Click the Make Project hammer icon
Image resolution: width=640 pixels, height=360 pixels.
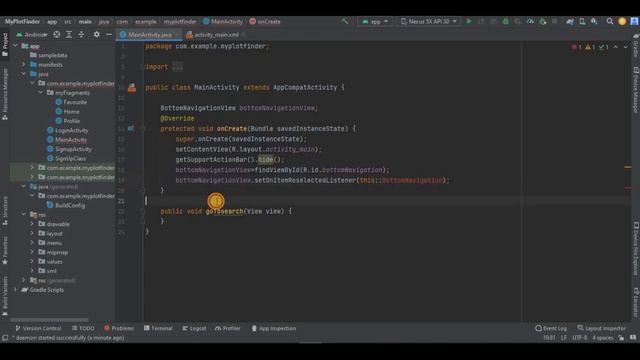[345, 21]
